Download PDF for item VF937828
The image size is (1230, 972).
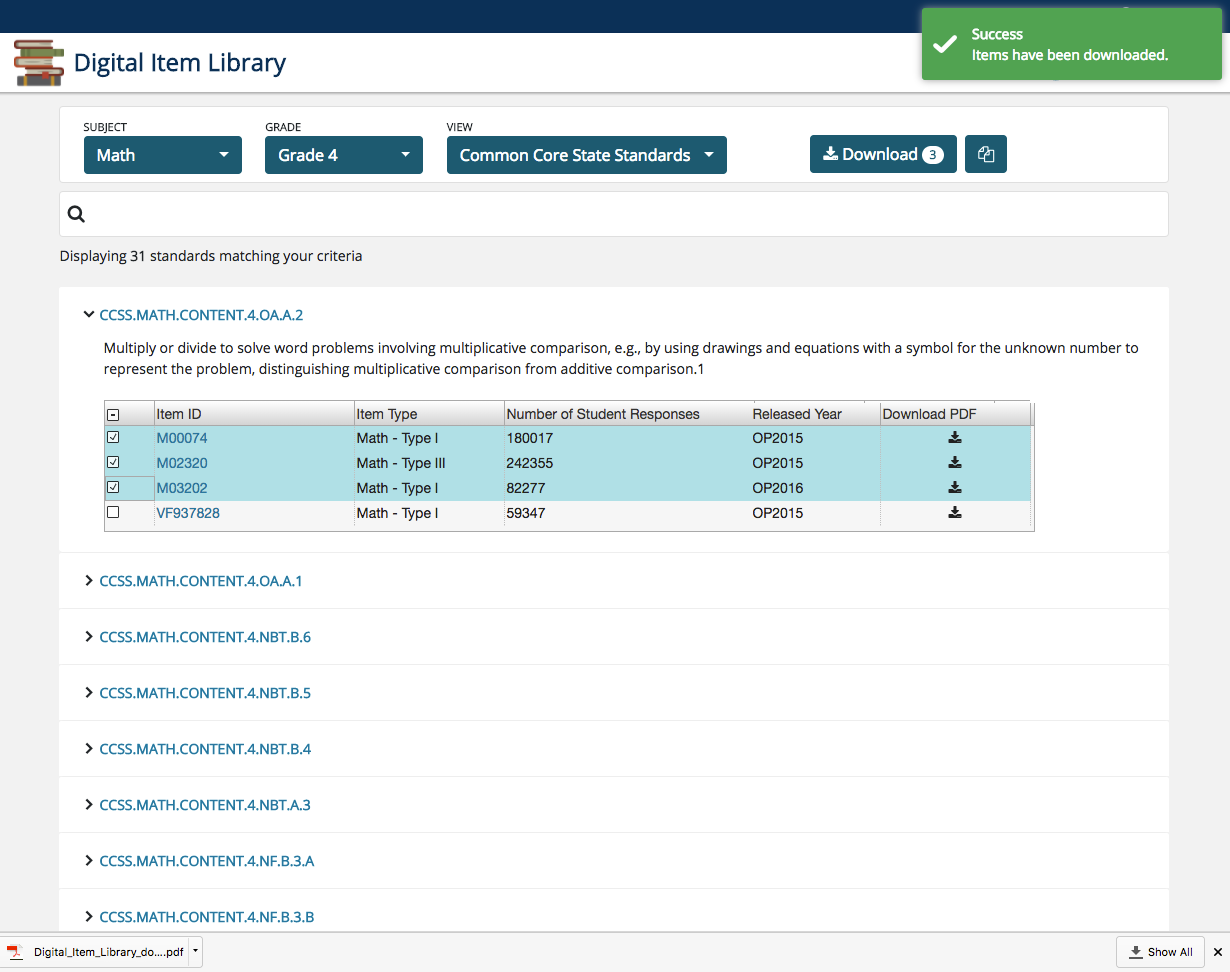pyautogui.click(x=955, y=513)
